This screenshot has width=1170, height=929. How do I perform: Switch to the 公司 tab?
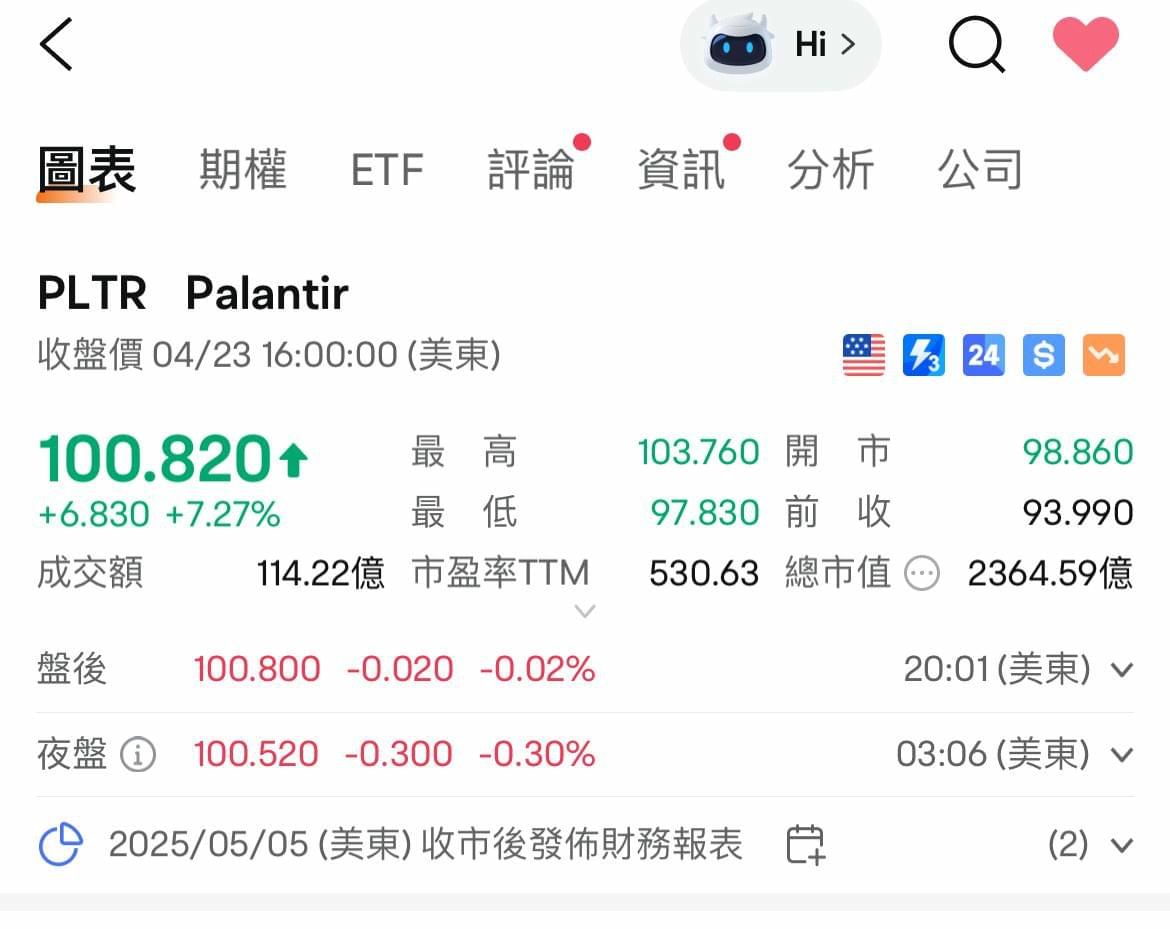pos(980,170)
